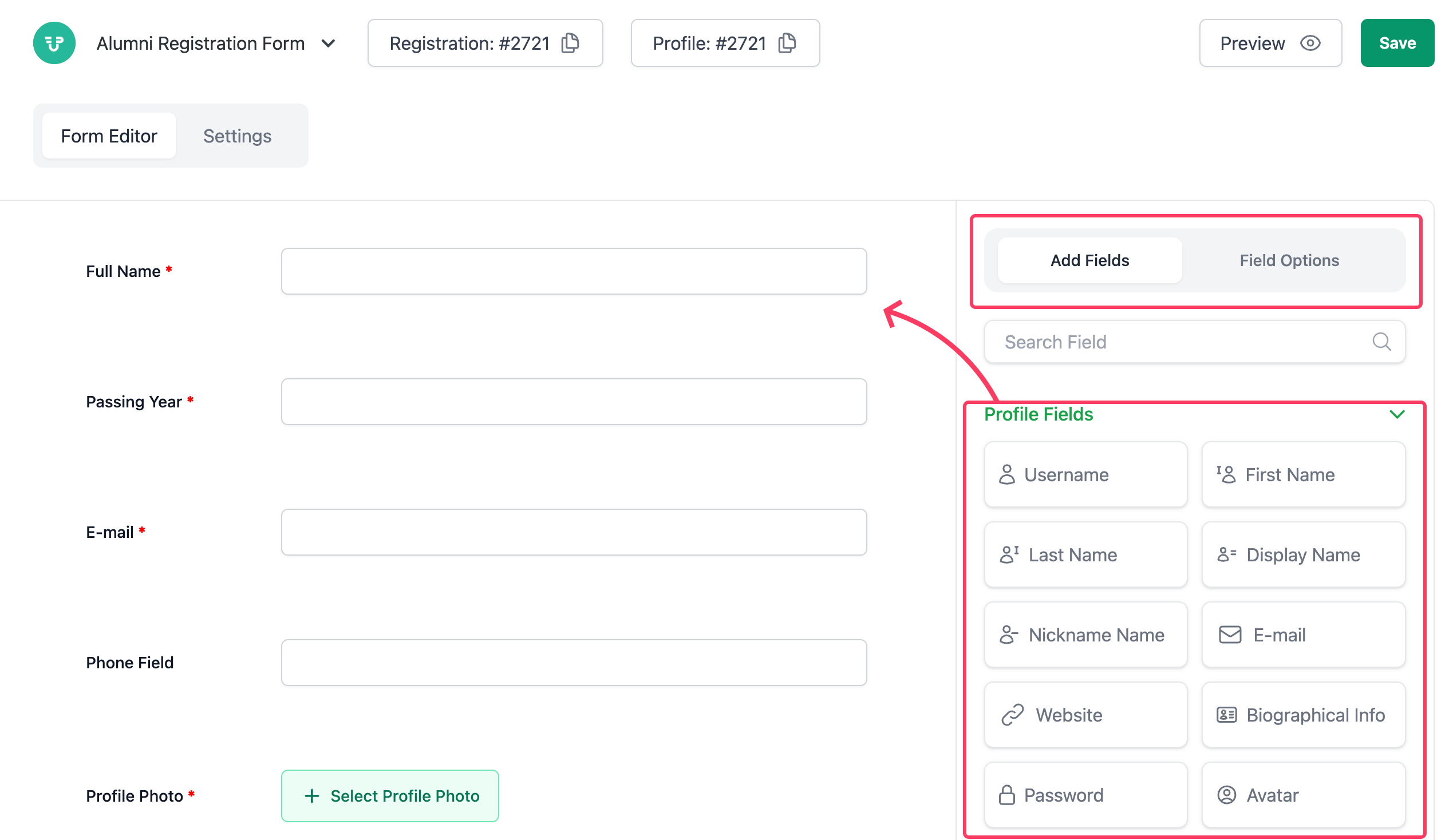Screen dimensions: 1453x840
Task: Add the Username profile field
Action: point(1085,475)
